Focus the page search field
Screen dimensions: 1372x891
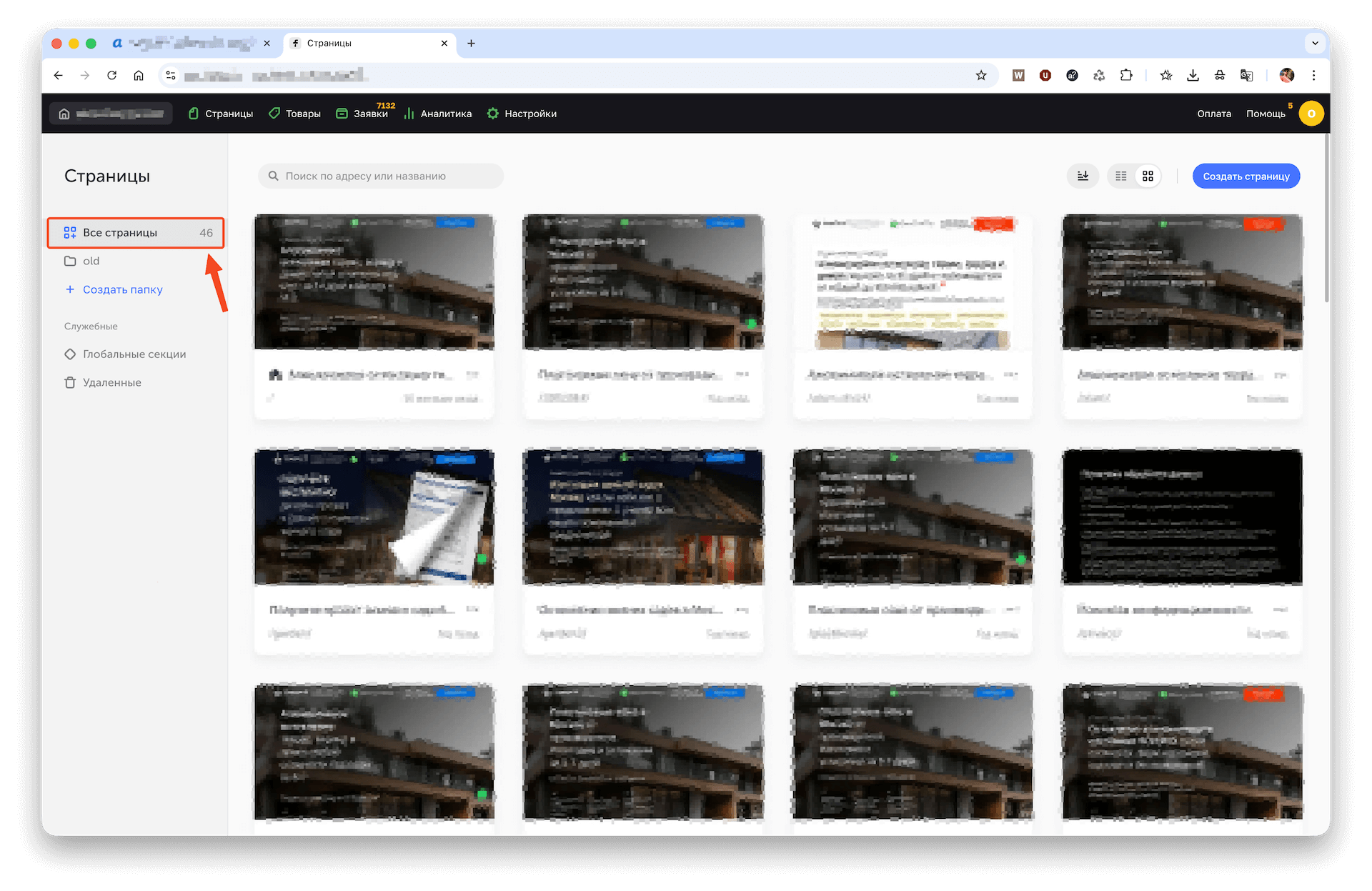tap(386, 176)
